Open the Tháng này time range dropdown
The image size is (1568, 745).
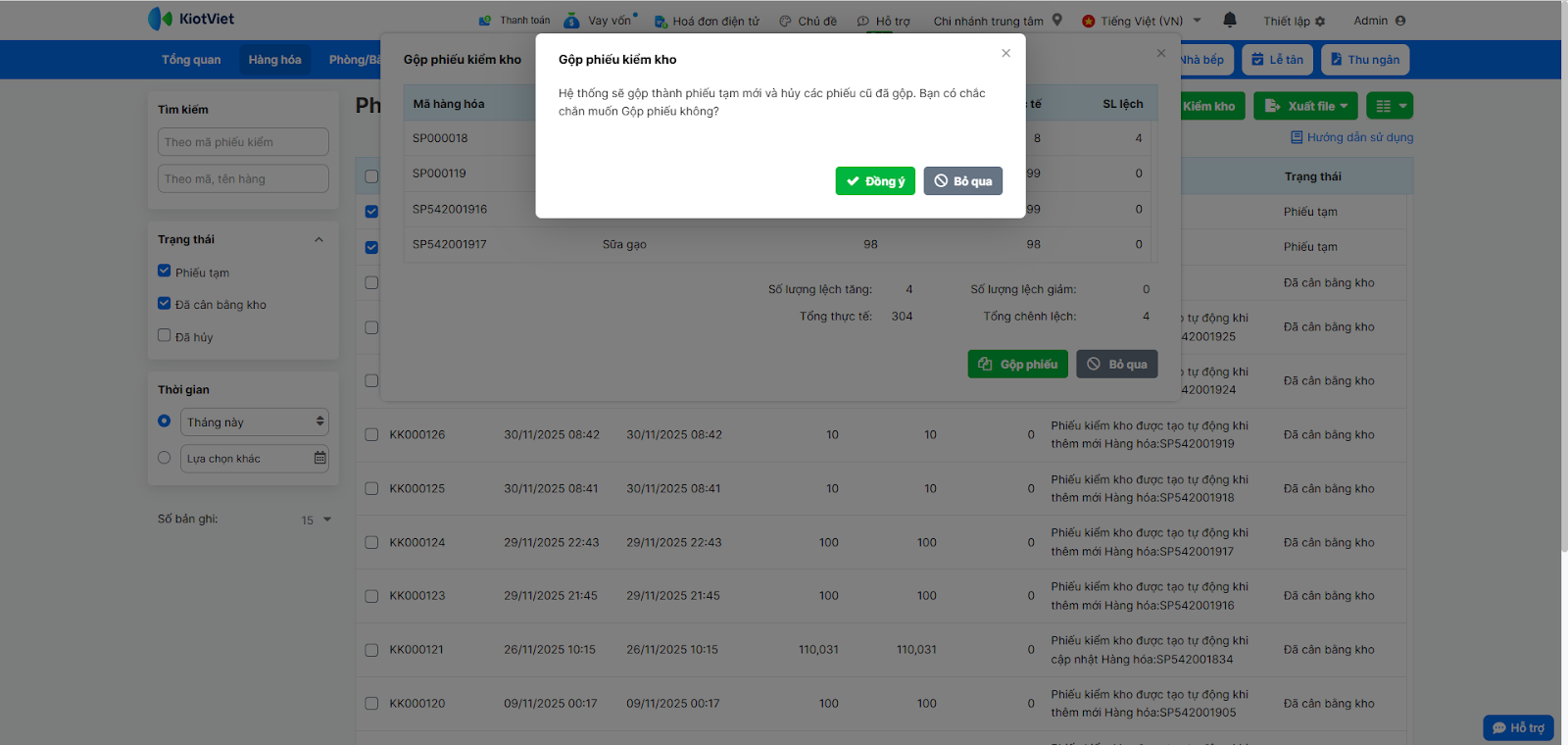click(x=255, y=422)
